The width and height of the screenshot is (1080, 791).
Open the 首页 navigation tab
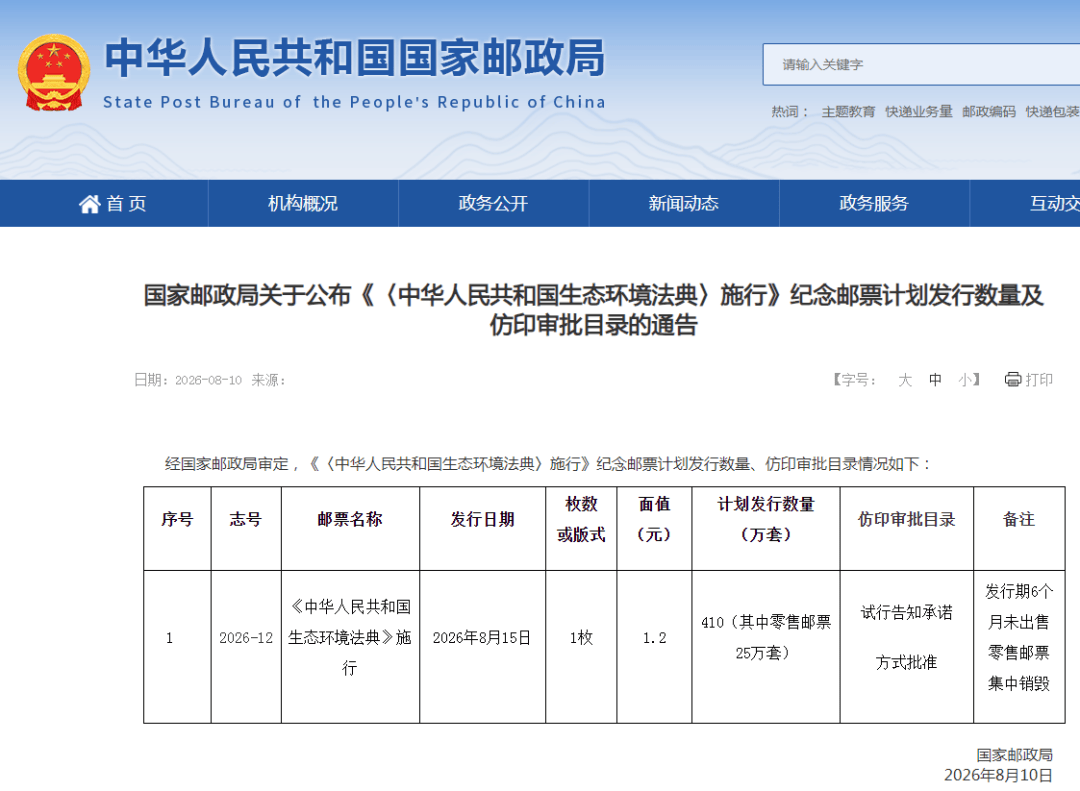[x=113, y=204]
